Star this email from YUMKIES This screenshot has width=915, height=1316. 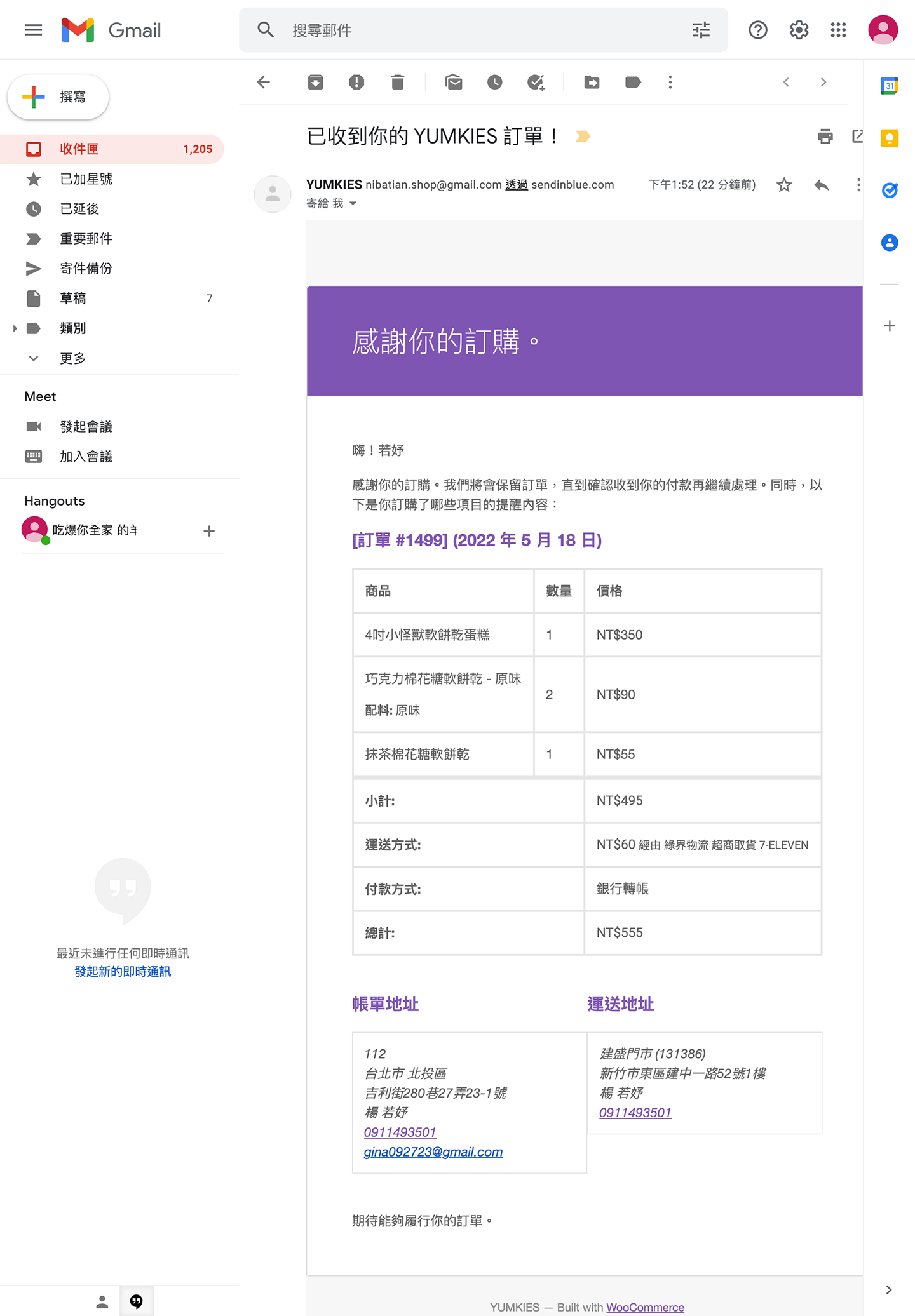(x=784, y=185)
